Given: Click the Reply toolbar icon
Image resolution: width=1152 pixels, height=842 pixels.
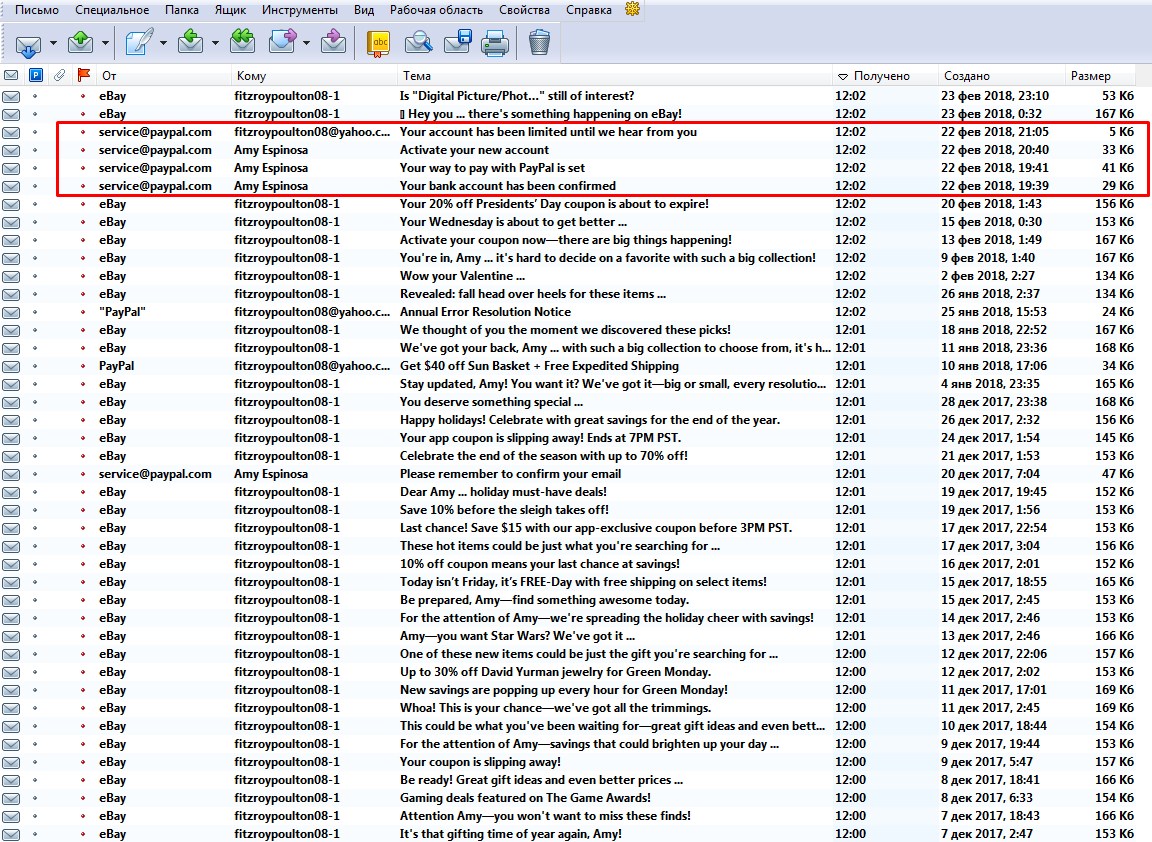Looking at the screenshot, I should click(190, 43).
